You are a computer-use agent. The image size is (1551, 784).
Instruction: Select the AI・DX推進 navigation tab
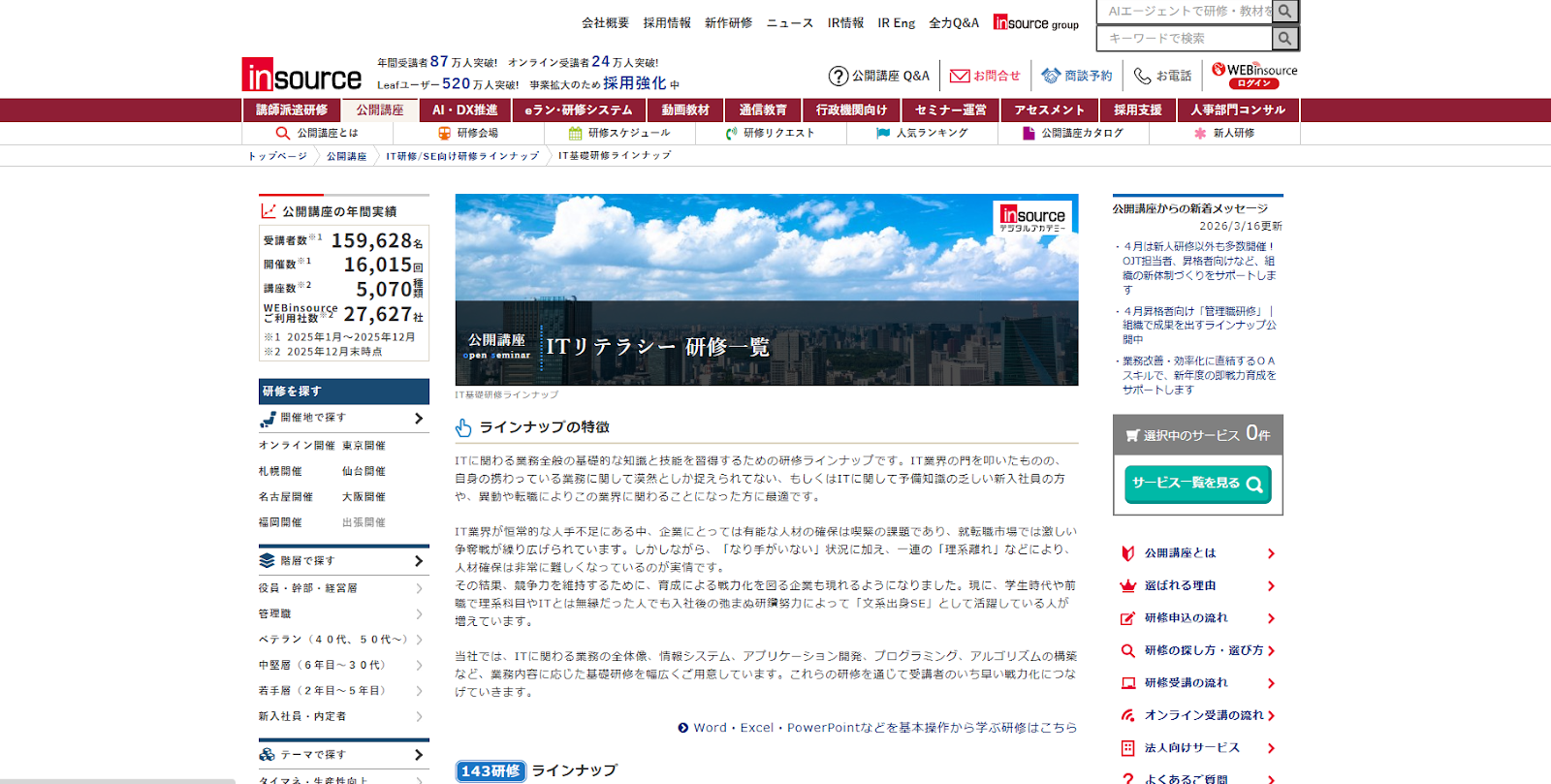click(464, 110)
